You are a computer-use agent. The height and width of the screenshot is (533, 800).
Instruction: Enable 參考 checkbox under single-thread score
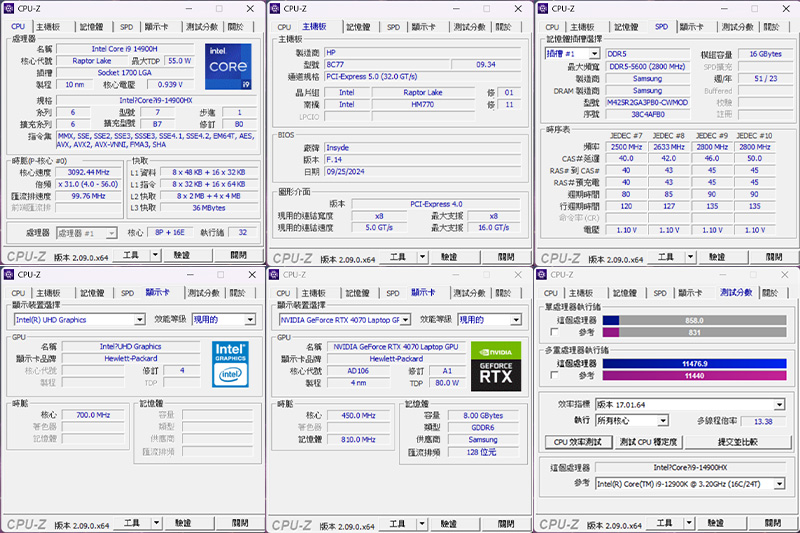555,332
